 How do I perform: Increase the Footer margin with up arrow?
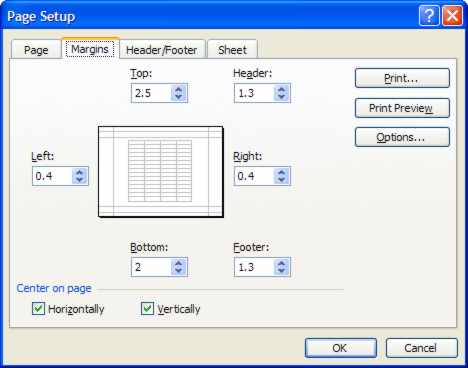pyautogui.click(x=282, y=263)
